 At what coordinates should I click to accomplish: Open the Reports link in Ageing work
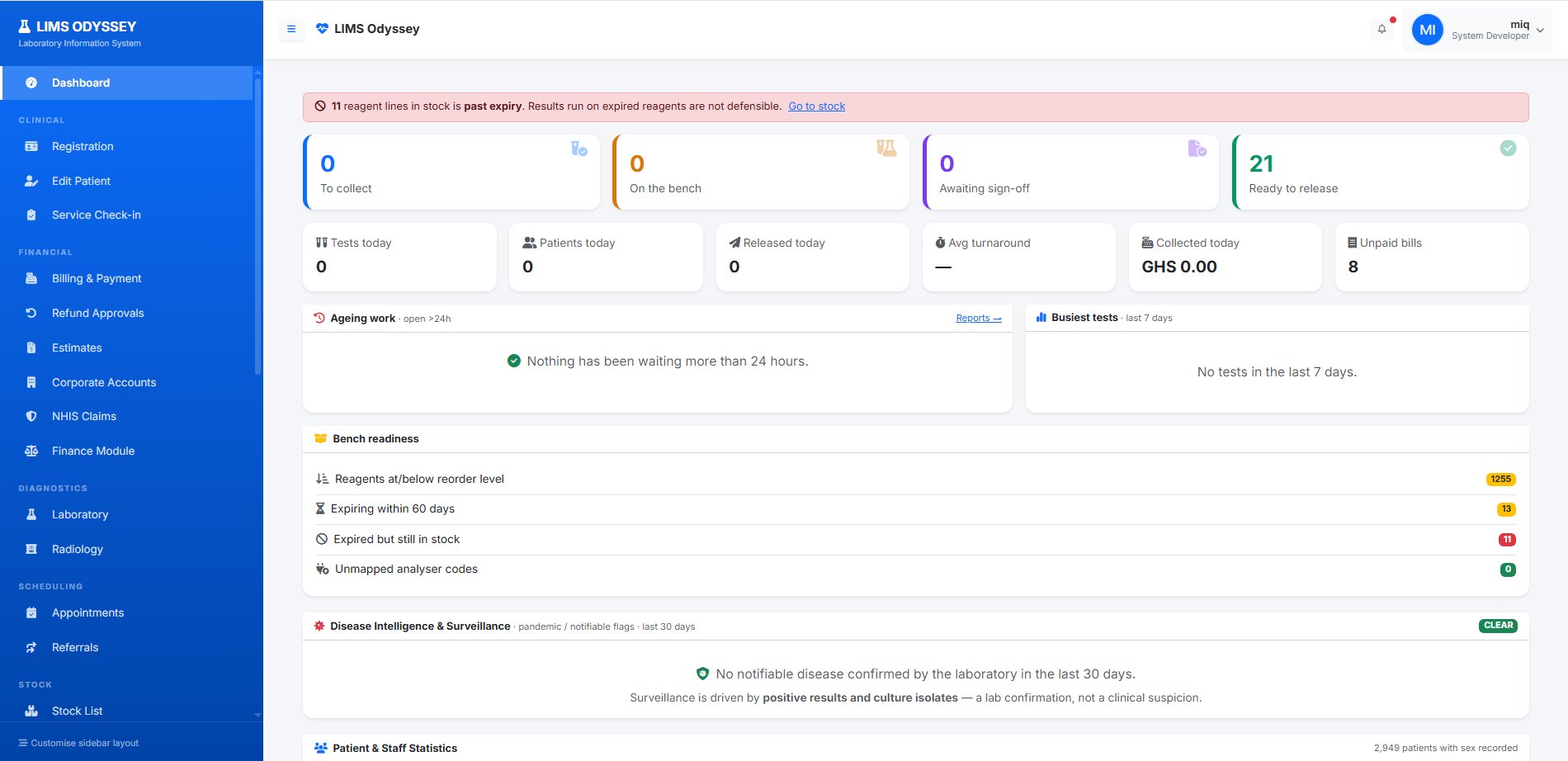pyautogui.click(x=979, y=318)
